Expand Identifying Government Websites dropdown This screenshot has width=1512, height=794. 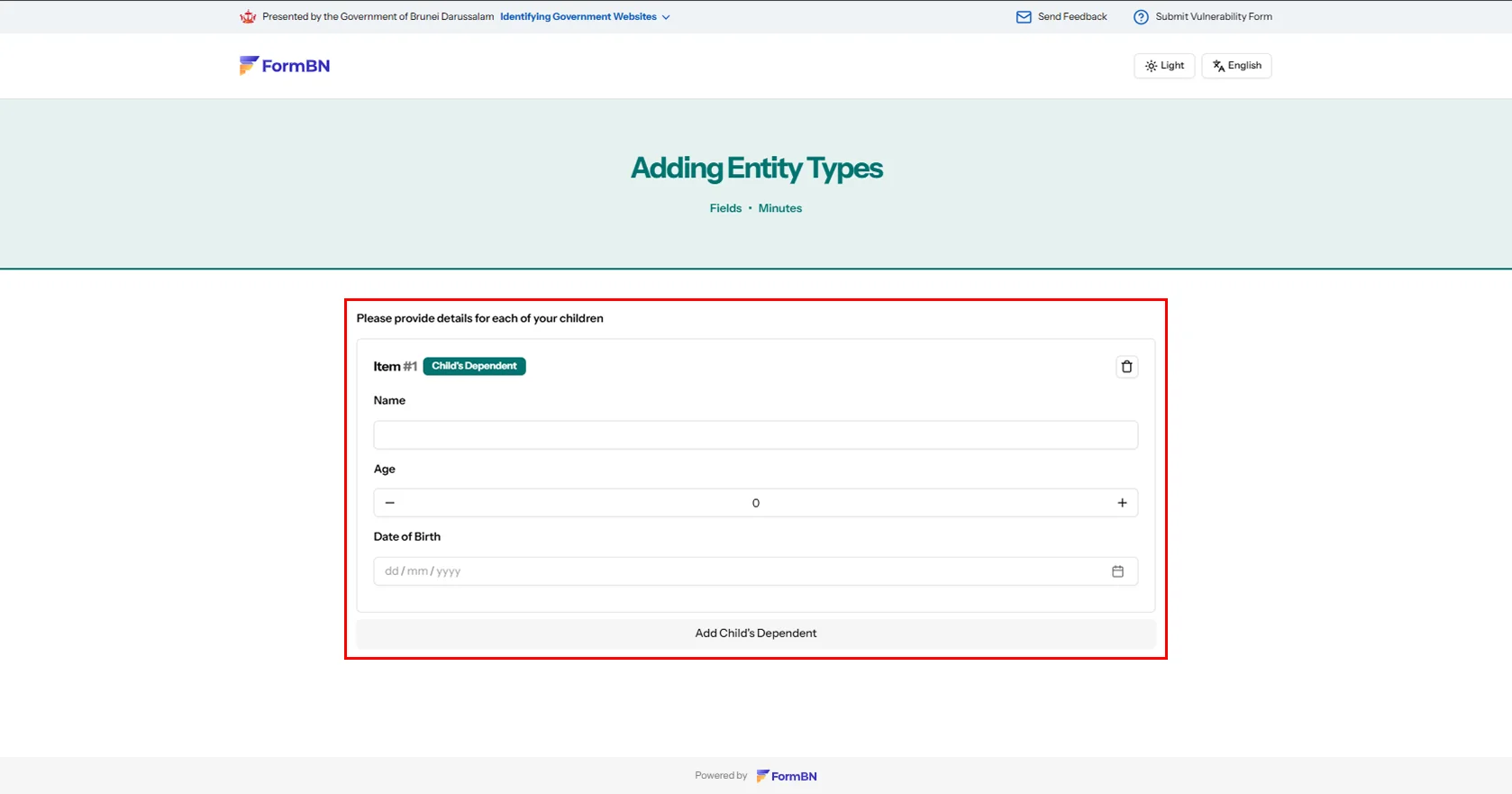tap(585, 17)
